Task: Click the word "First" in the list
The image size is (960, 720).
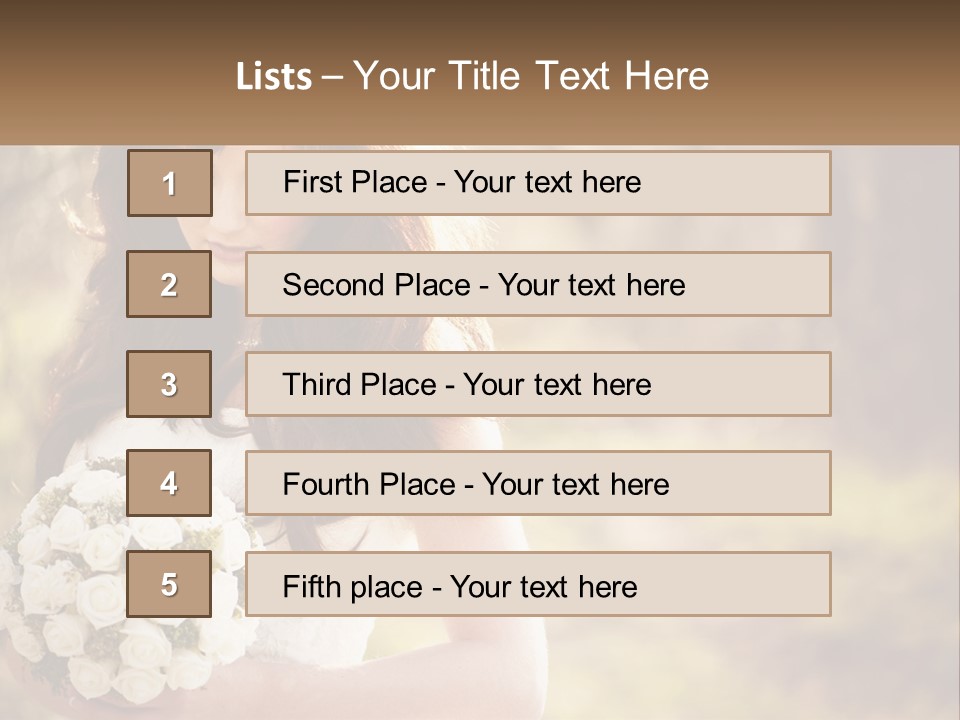Action: coord(312,182)
